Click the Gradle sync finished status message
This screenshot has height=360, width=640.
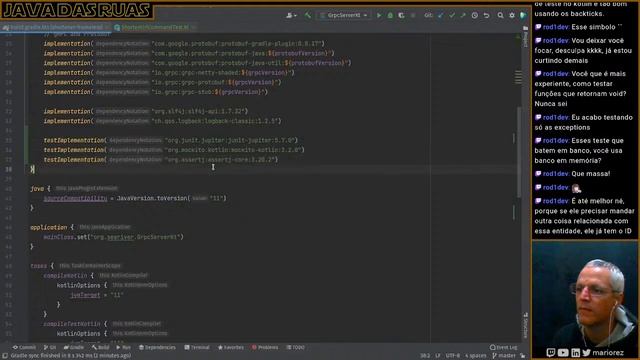click(x=71, y=356)
